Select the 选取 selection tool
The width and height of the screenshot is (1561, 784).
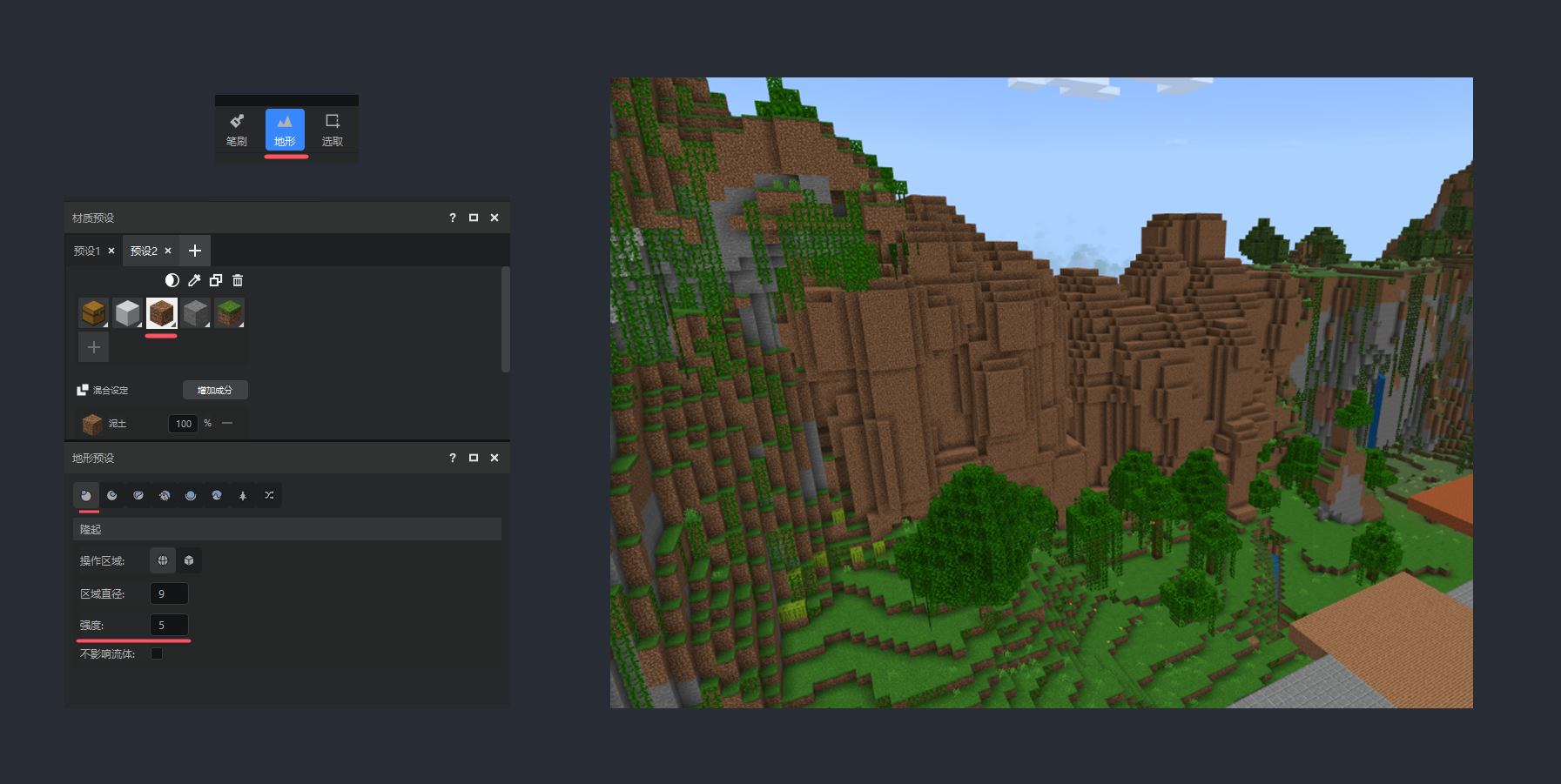(x=333, y=130)
